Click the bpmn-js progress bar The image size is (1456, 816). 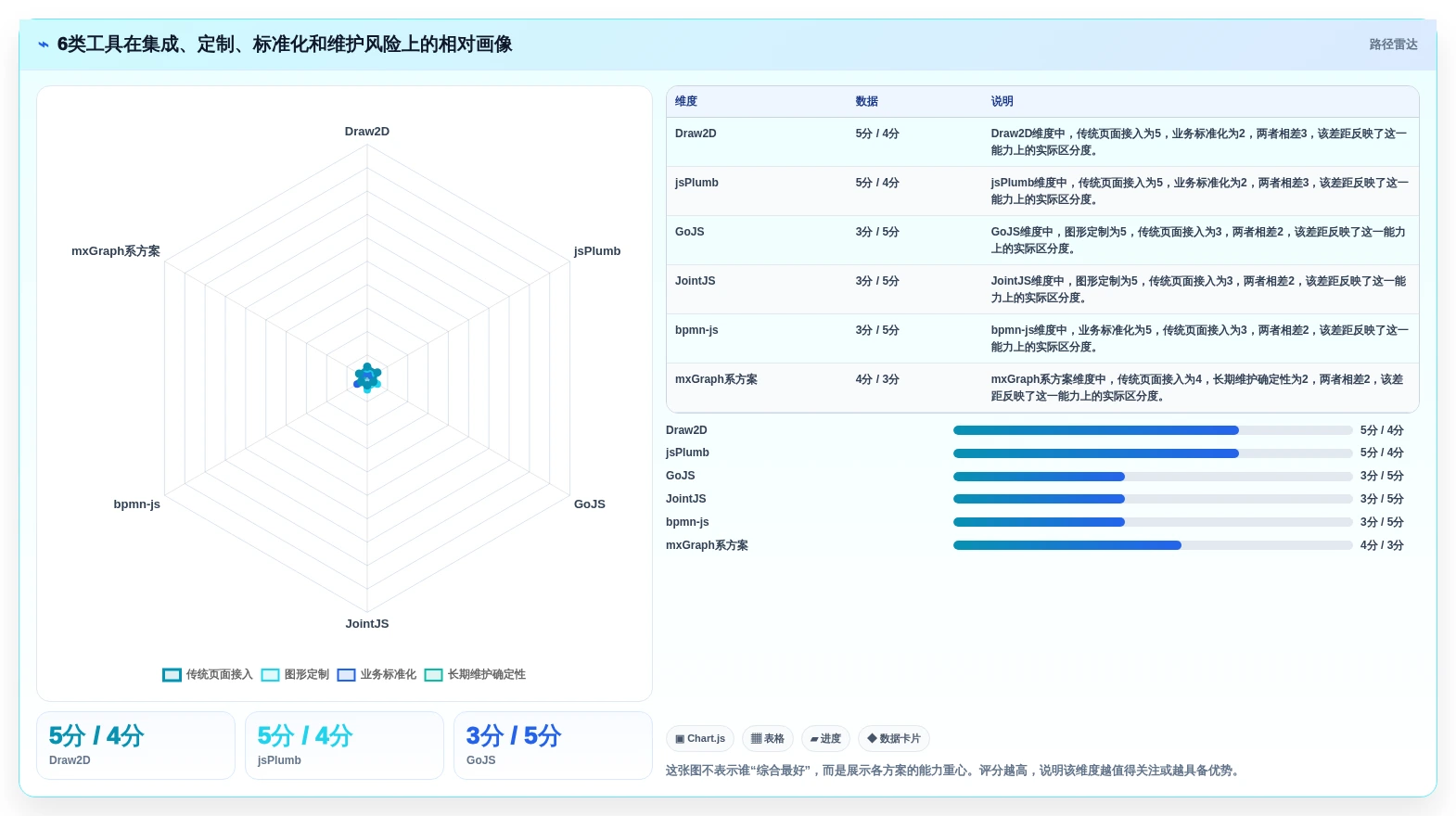(x=1153, y=522)
